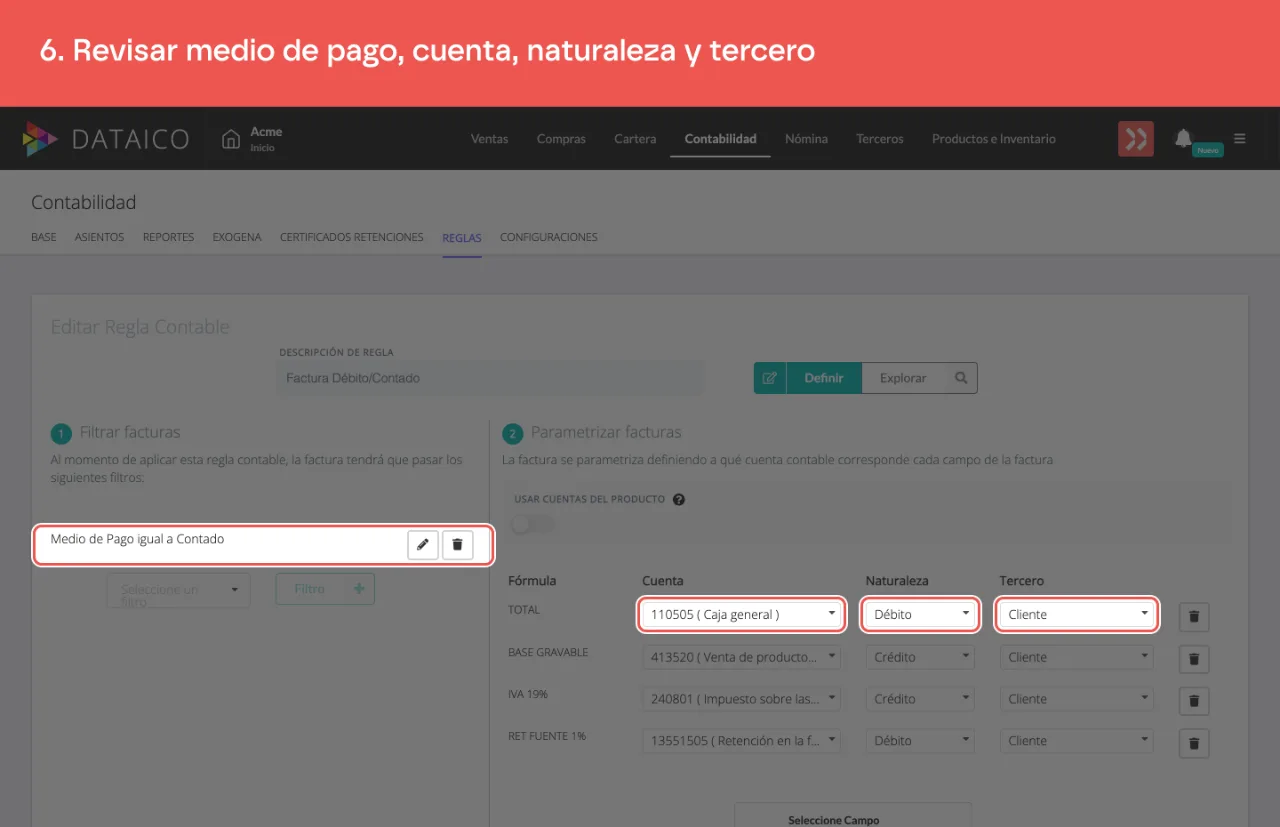Edit the Medio de Pago filter
Screen dimensions: 1280x827
[x=423, y=545]
